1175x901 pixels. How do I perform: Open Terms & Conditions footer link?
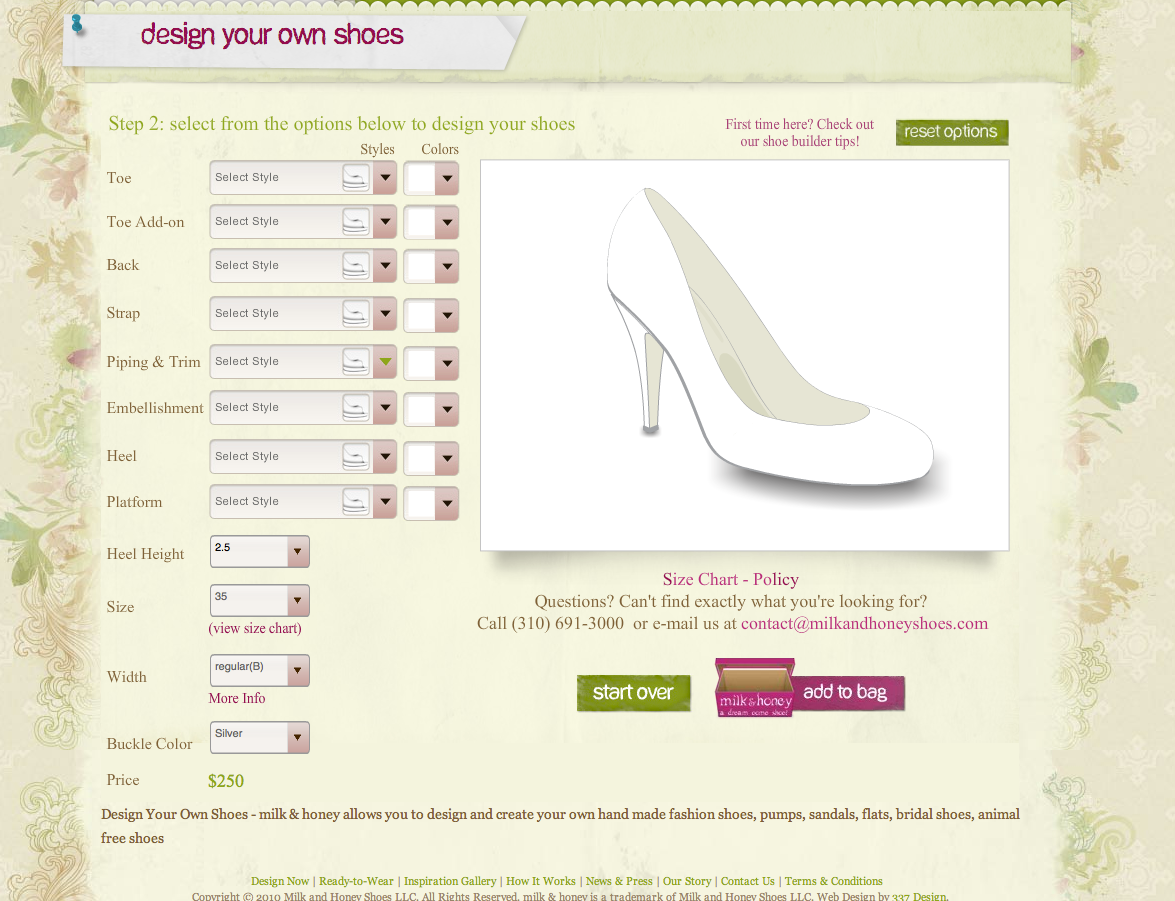pyautogui.click(x=833, y=882)
